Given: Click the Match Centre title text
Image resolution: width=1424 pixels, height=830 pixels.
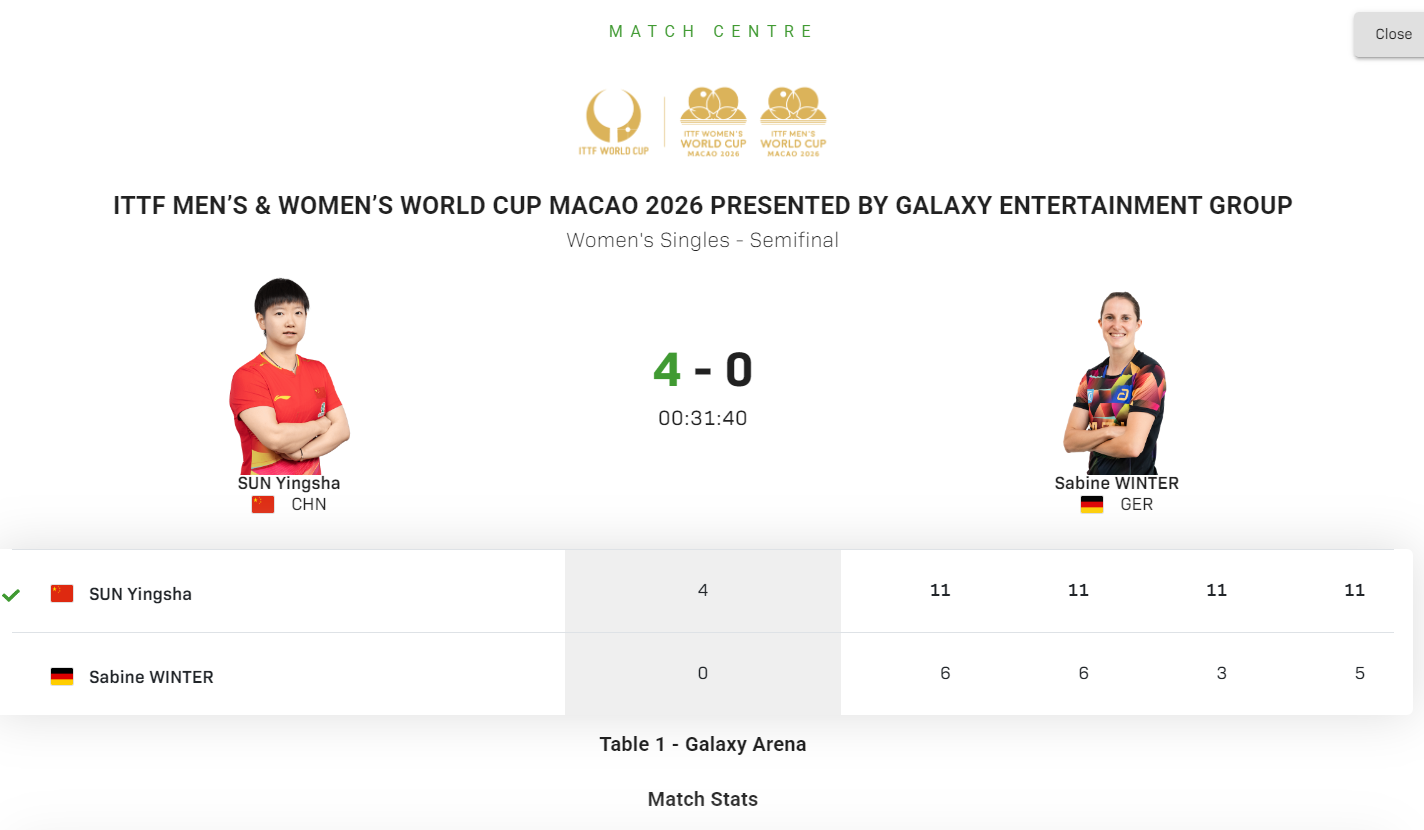Looking at the screenshot, I should tap(711, 31).
